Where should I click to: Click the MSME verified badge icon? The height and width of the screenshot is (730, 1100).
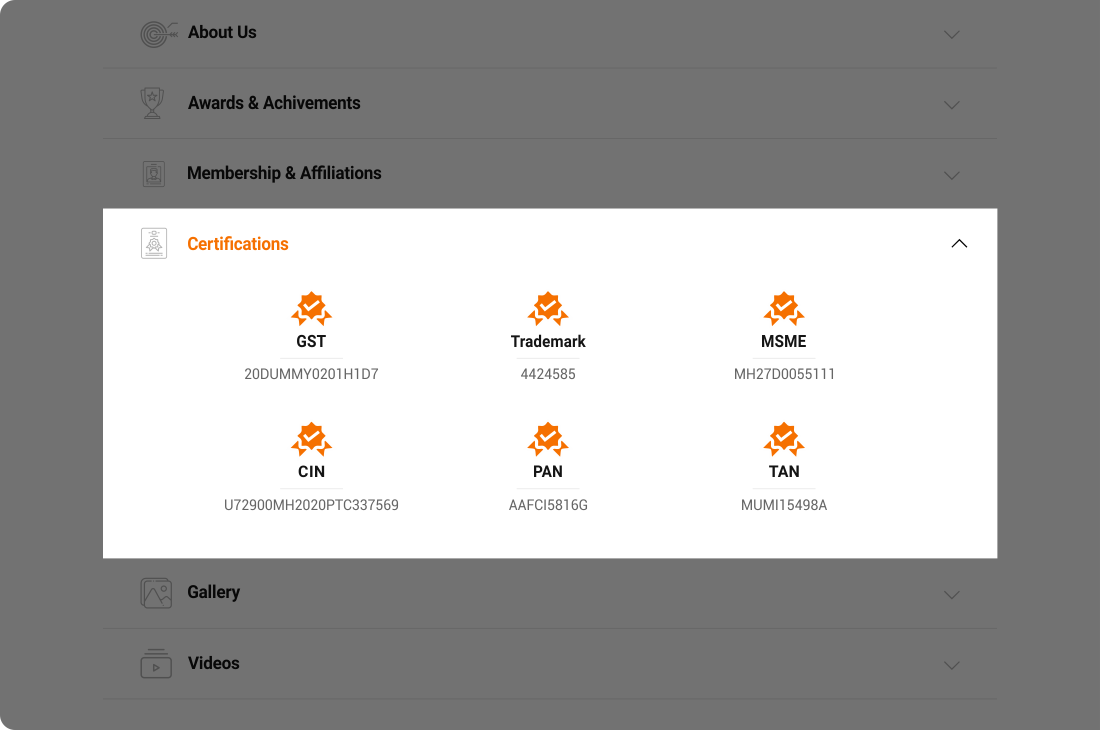784,309
